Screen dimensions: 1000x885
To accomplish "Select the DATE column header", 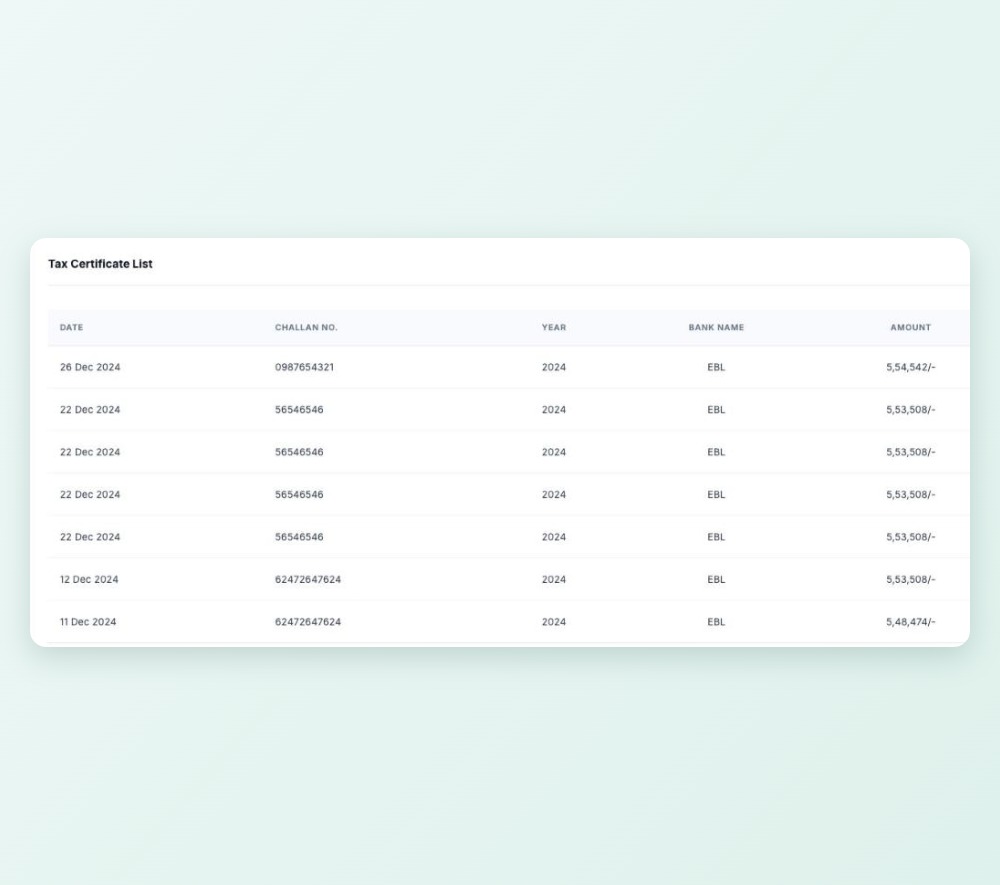I will (x=71, y=328).
